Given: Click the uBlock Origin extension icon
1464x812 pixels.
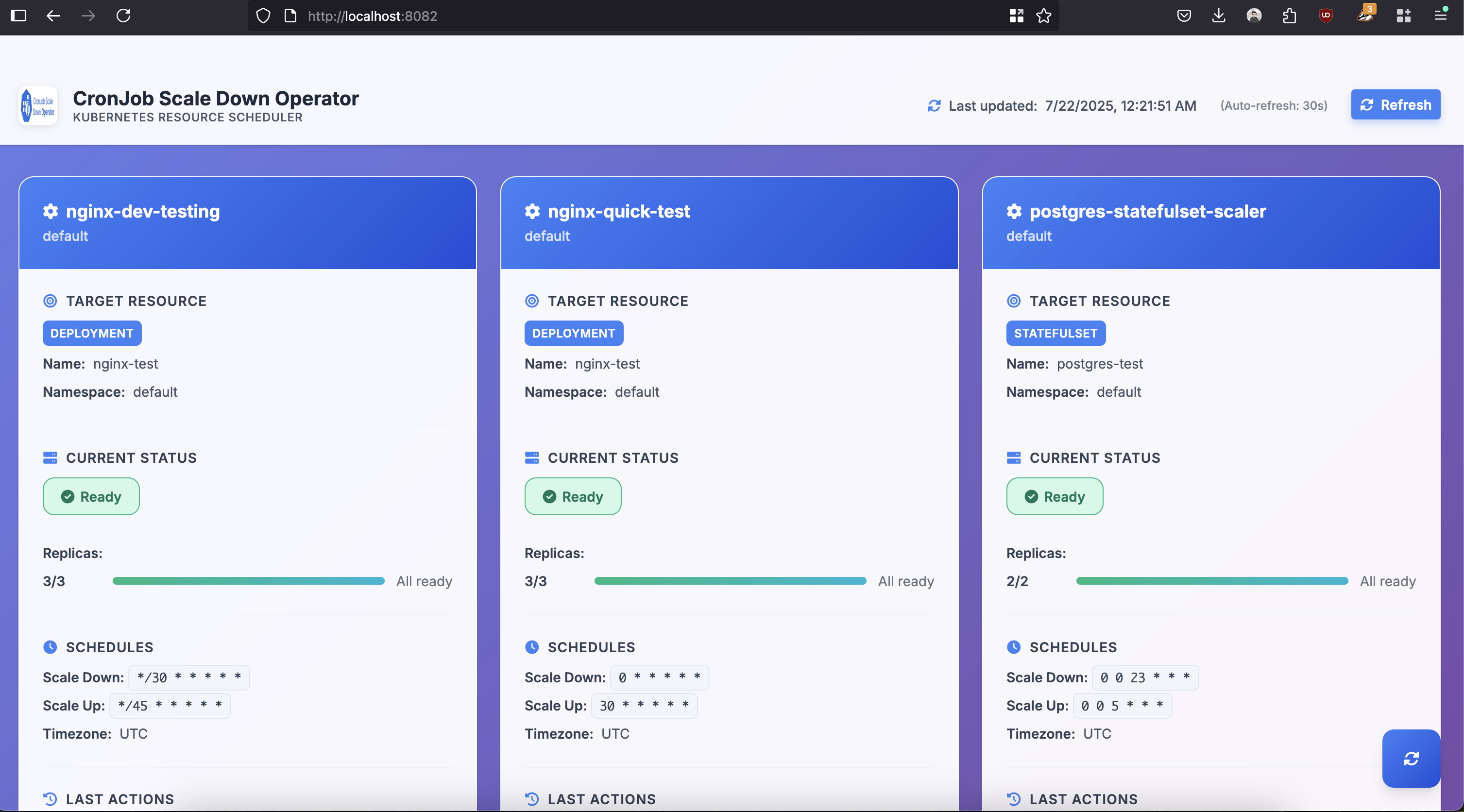Looking at the screenshot, I should [1327, 16].
